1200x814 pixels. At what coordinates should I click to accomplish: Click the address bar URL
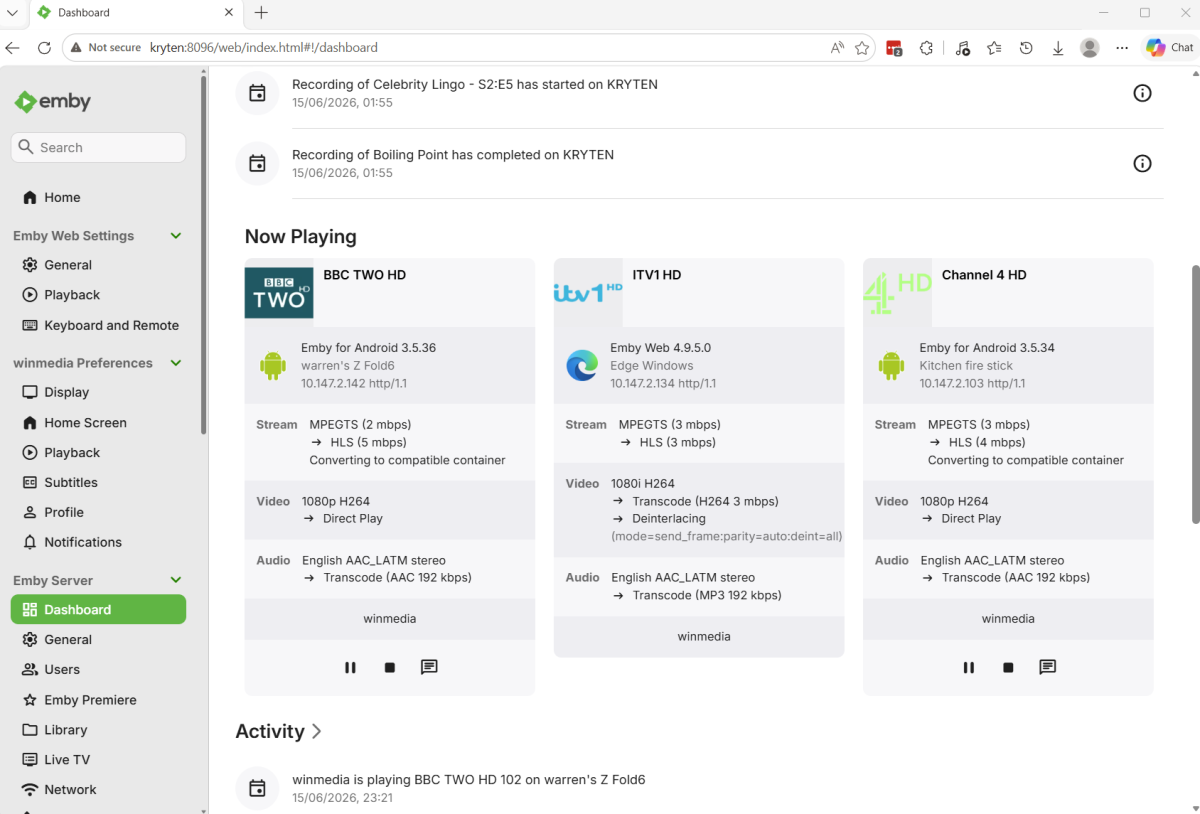(x=264, y=47)
